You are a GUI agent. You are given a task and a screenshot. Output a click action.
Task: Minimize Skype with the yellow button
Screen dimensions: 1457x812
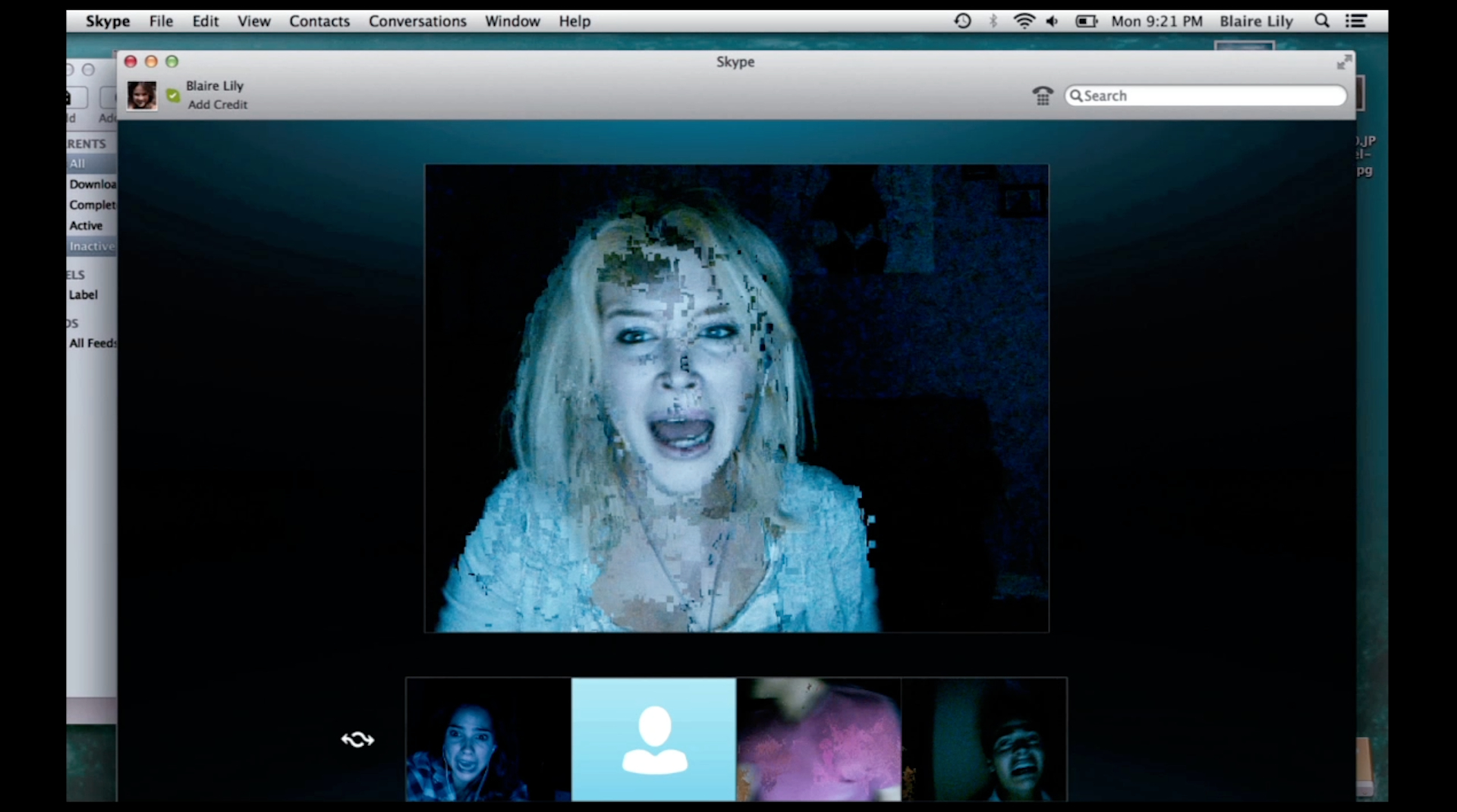point(151,61)
